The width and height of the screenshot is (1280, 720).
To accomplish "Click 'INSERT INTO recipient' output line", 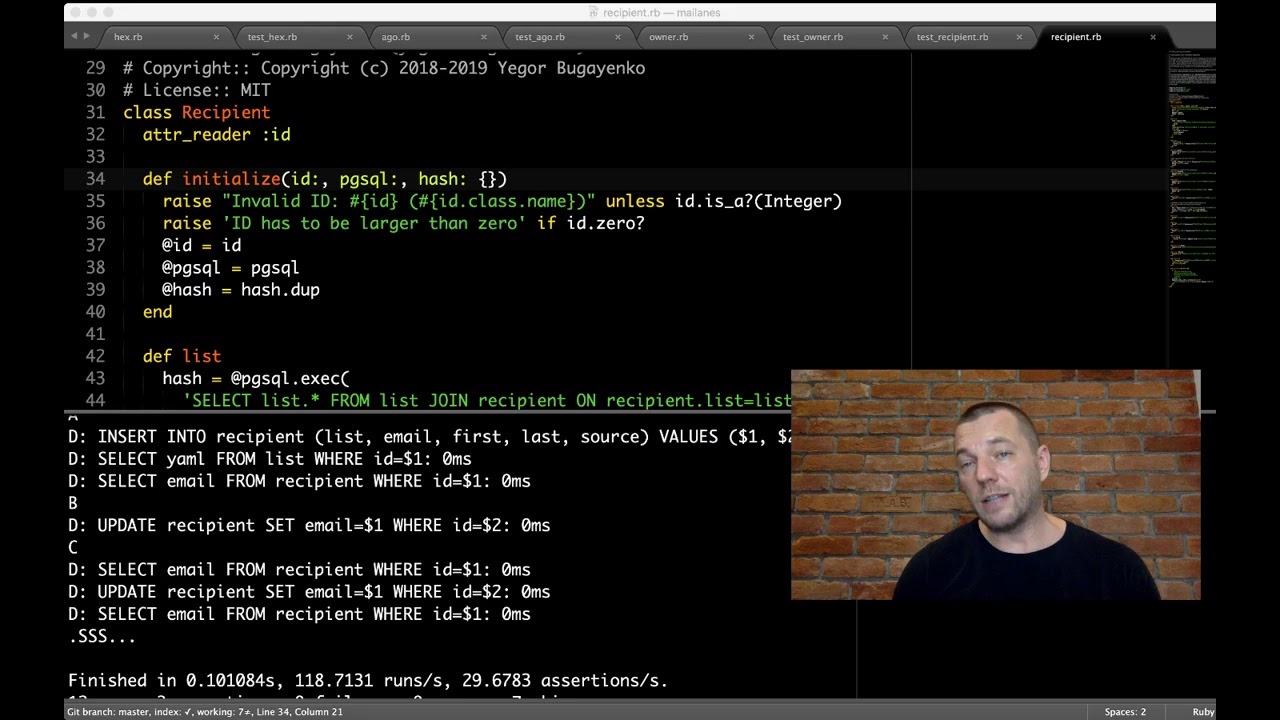I will 429,437.
